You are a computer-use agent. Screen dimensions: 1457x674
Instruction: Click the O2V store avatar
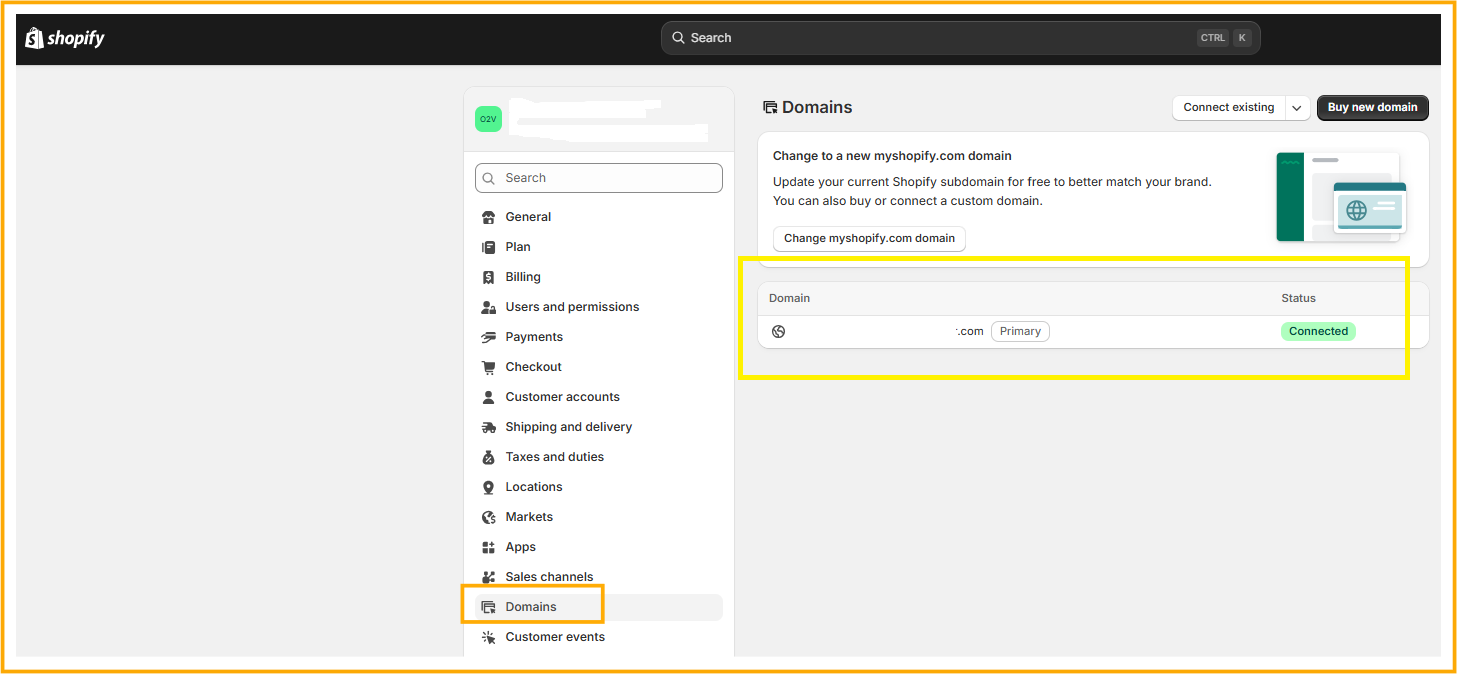(x=488, y=118)
